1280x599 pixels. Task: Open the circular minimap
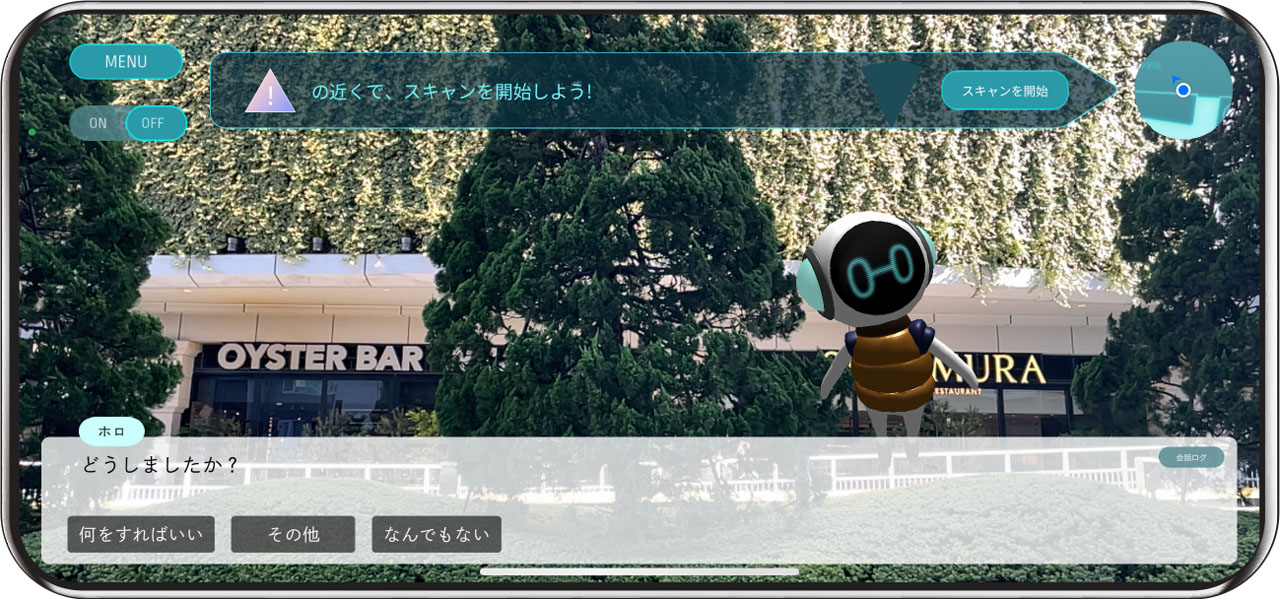point(1183,90)
